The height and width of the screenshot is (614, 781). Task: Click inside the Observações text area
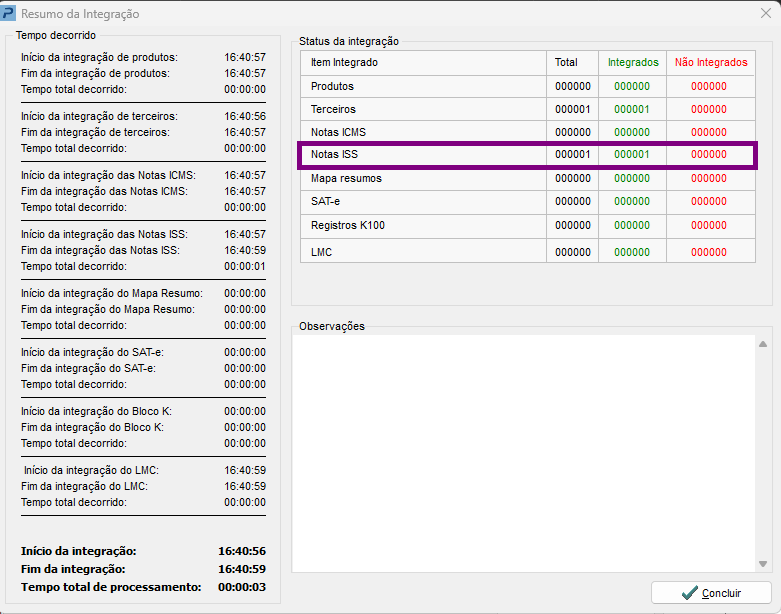524,453
